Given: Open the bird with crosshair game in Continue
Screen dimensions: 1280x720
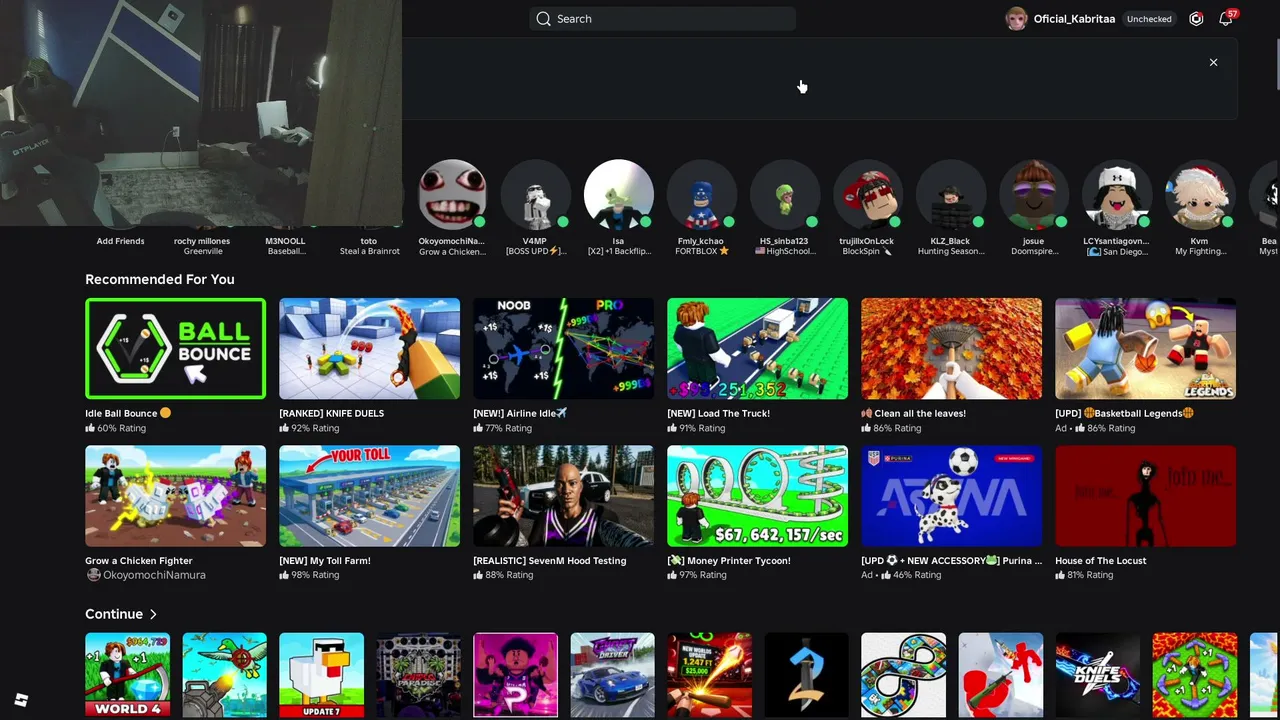Looking at the screenshot, I should 225,675.
